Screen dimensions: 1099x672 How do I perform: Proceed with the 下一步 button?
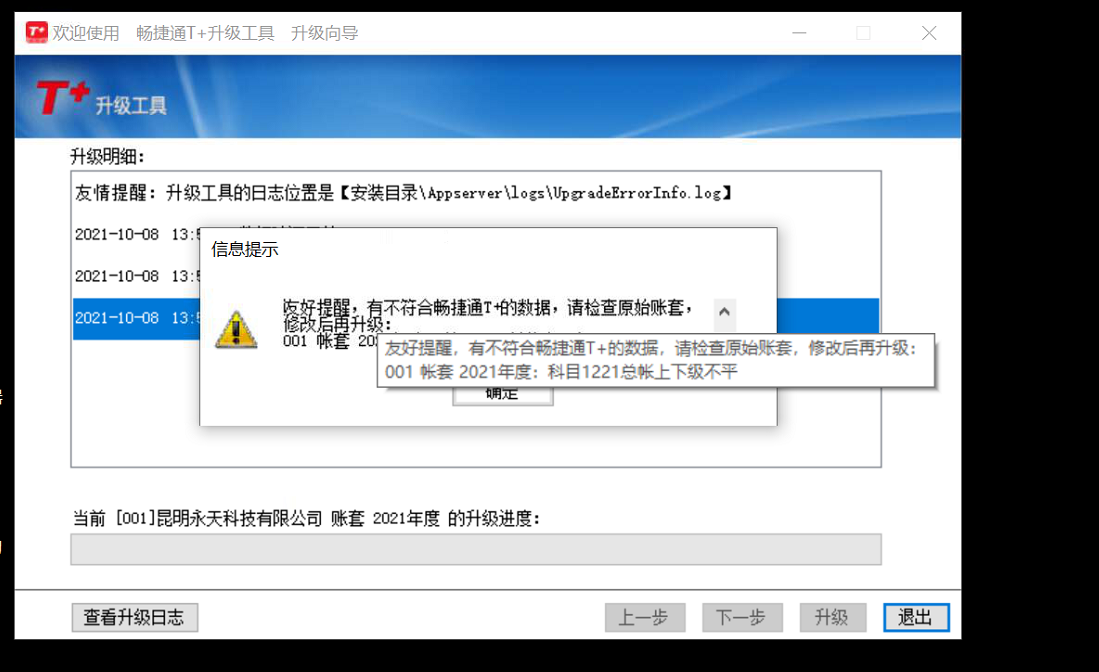[742, 617]
